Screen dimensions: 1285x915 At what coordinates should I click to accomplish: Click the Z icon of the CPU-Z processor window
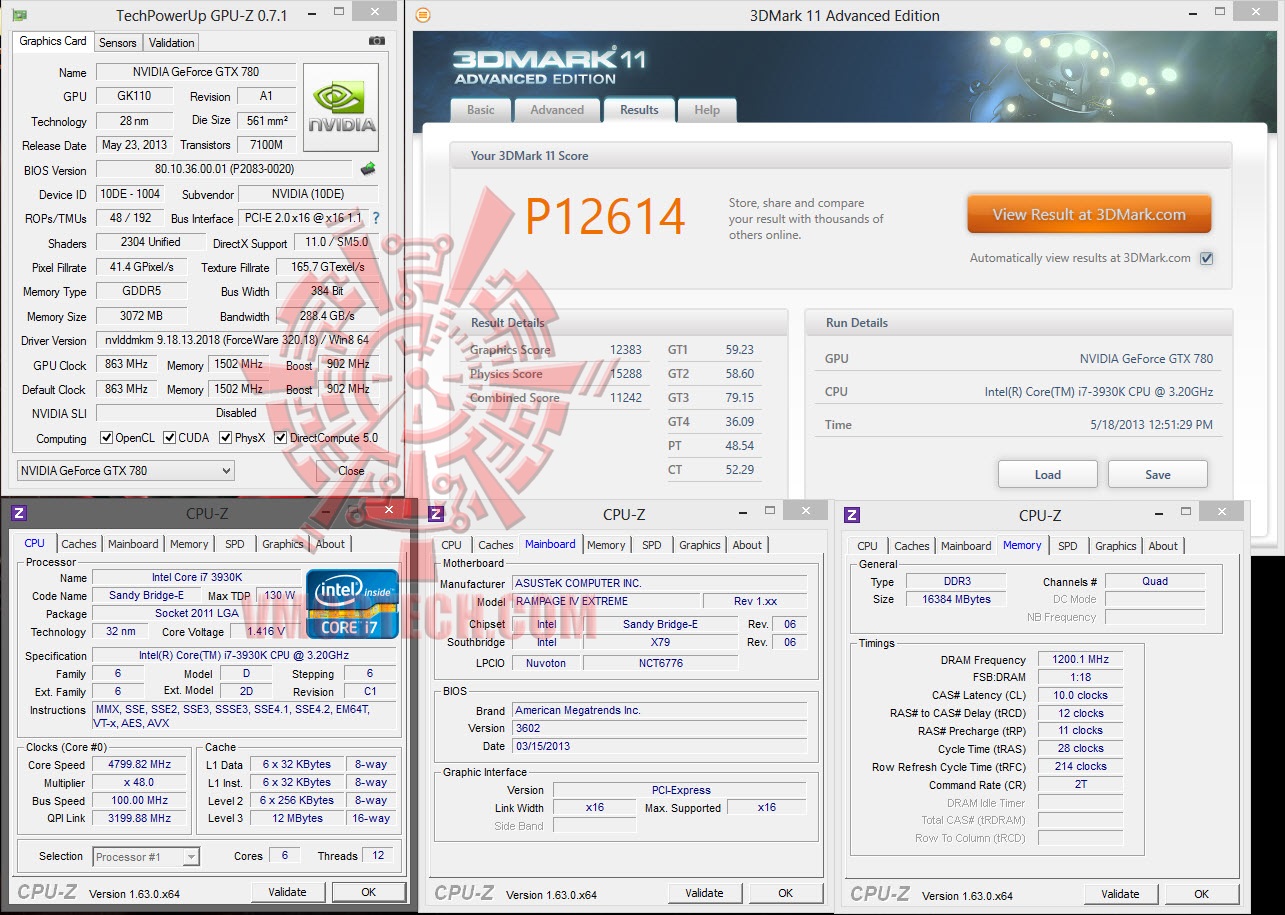(18, 513)
